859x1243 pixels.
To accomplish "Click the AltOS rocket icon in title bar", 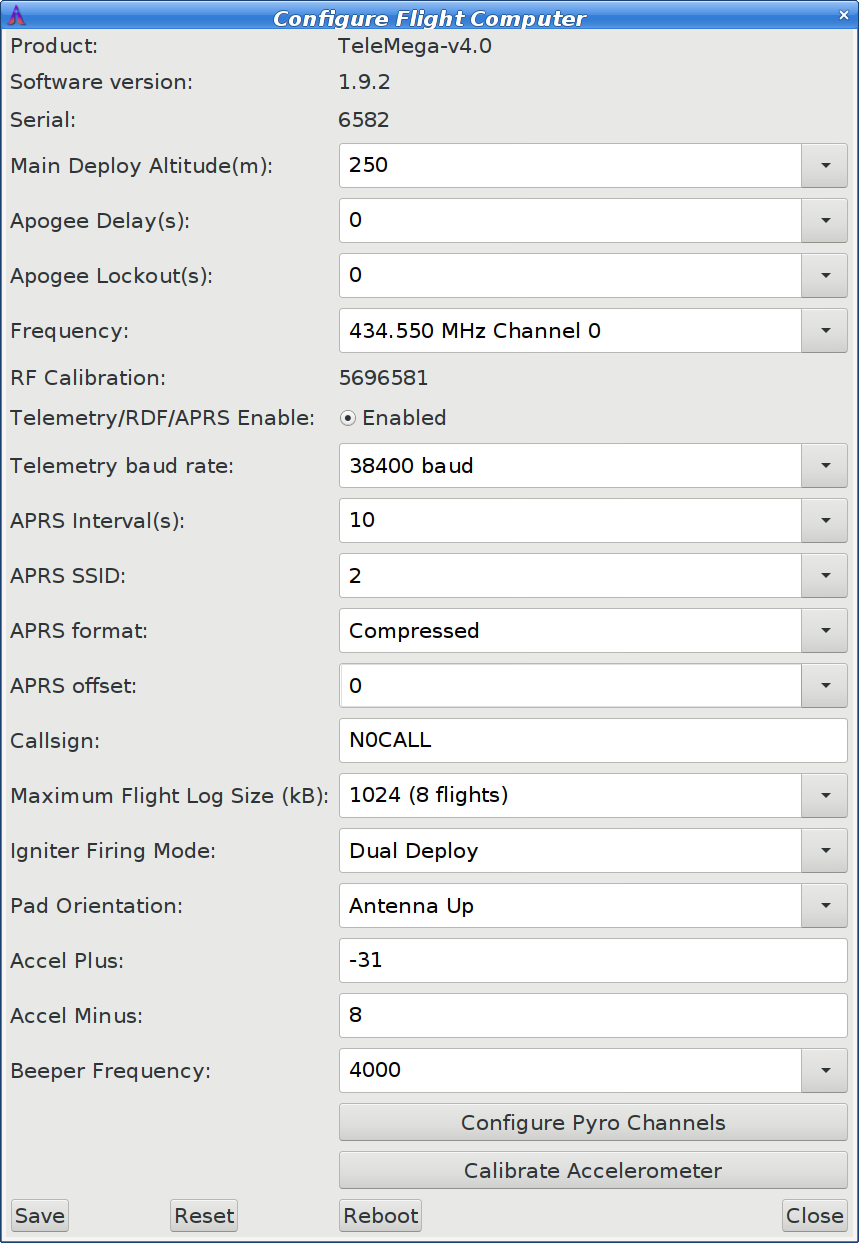I will pyautogui.click(x=17, y=16).
